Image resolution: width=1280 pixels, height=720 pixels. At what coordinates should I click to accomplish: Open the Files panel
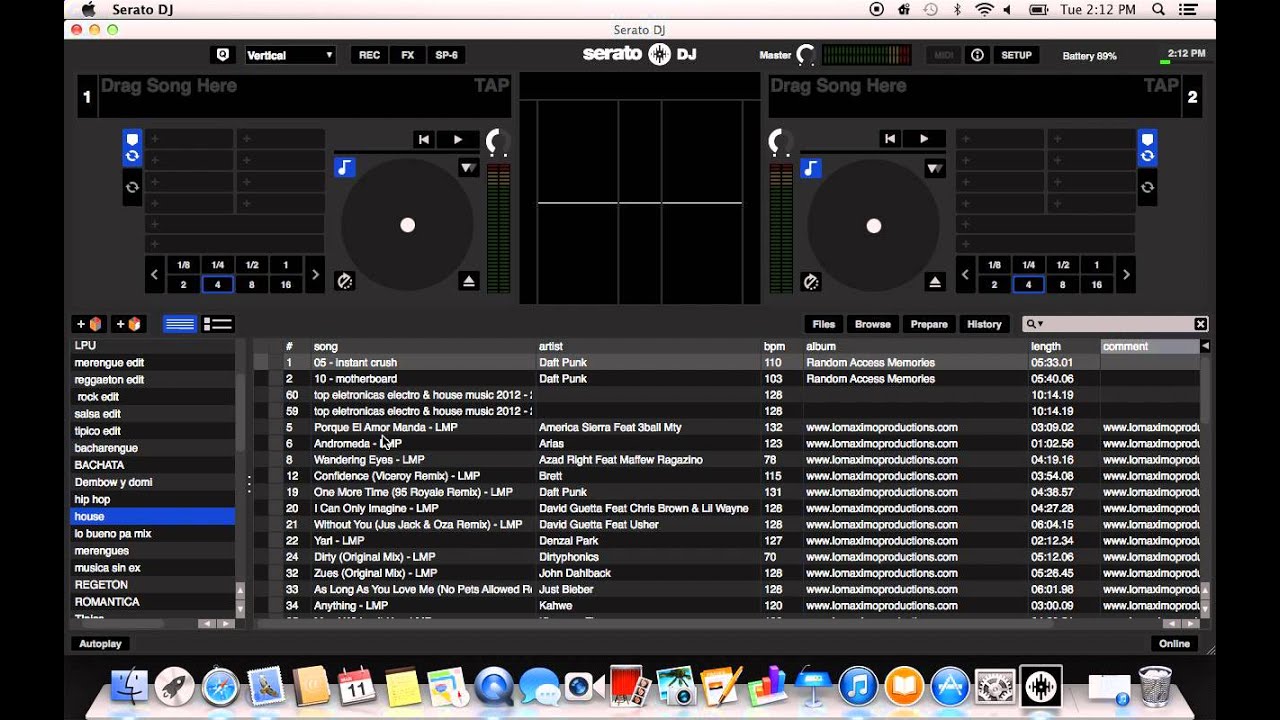824,324
